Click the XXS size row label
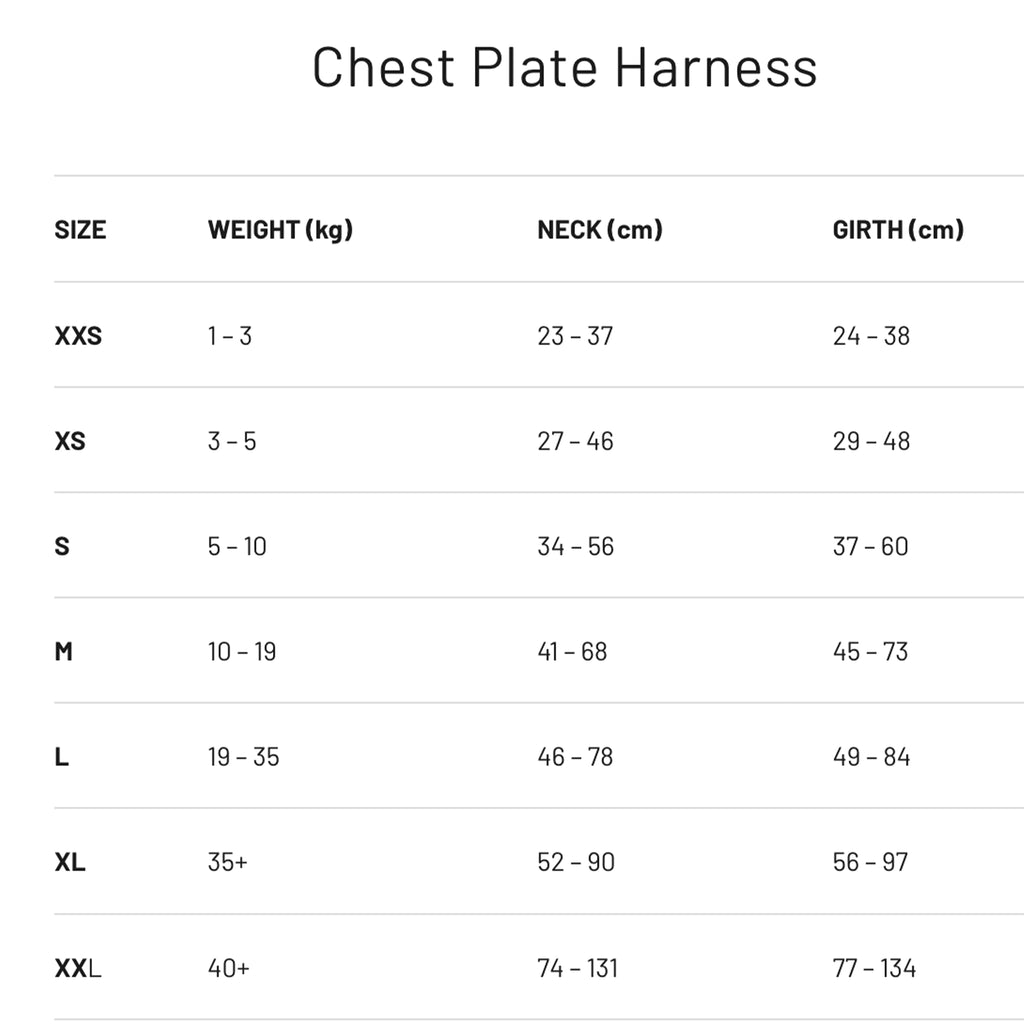This screenshot has width=1024, height=1024. (78, 336)
